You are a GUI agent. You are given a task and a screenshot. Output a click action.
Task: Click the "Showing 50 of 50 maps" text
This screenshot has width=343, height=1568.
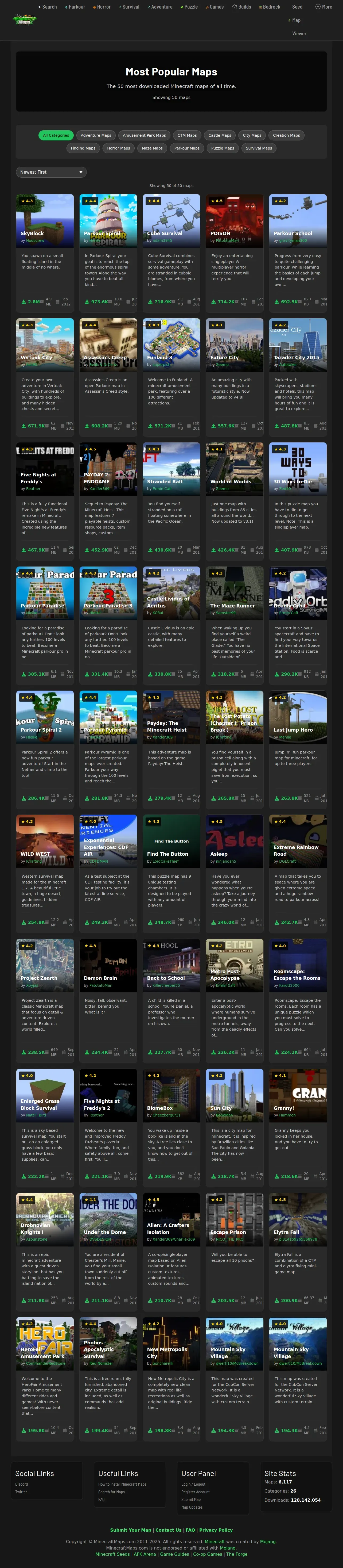pos(171,186)
